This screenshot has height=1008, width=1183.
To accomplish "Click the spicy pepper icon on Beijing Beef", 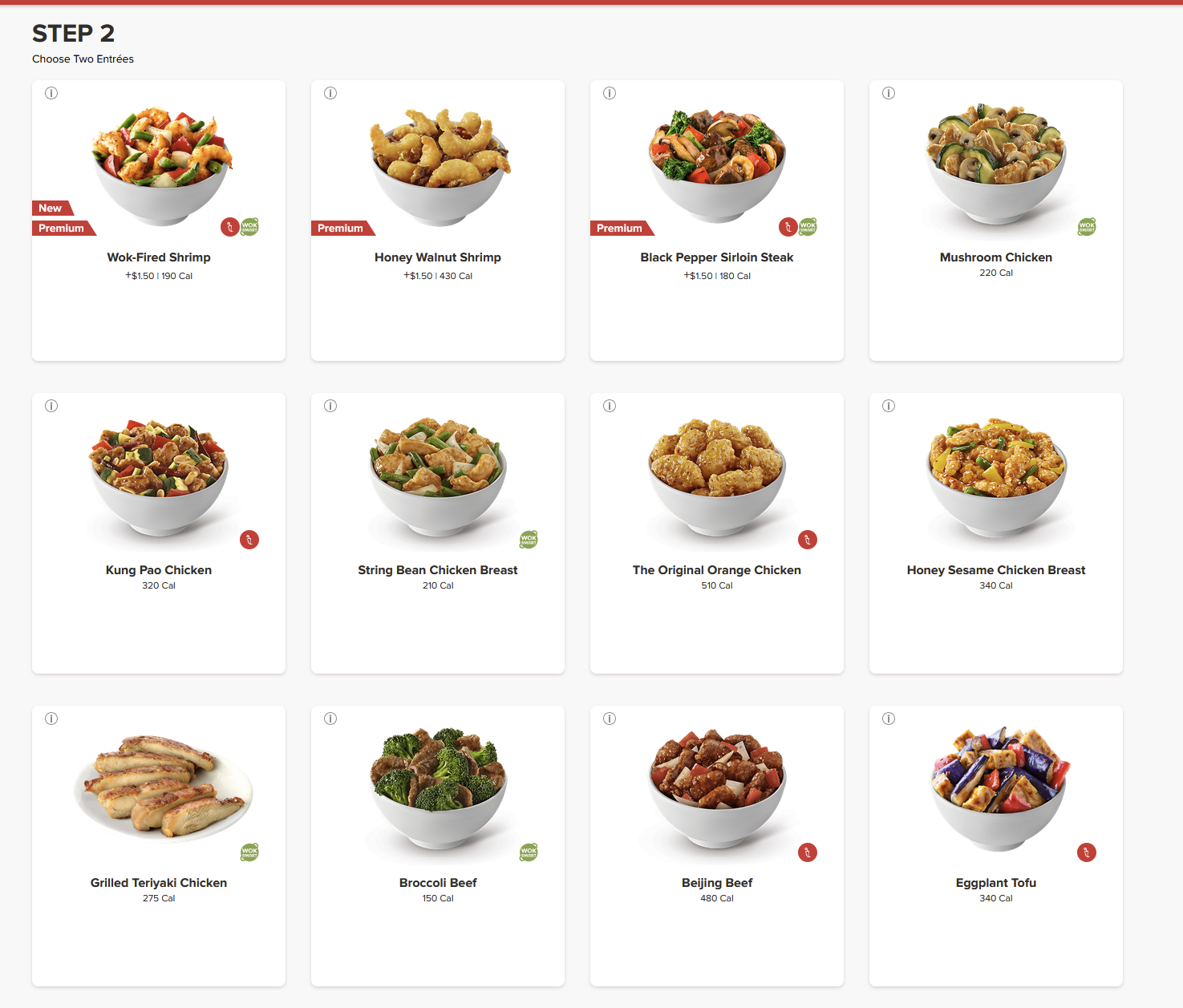I will tap(808, 852).
